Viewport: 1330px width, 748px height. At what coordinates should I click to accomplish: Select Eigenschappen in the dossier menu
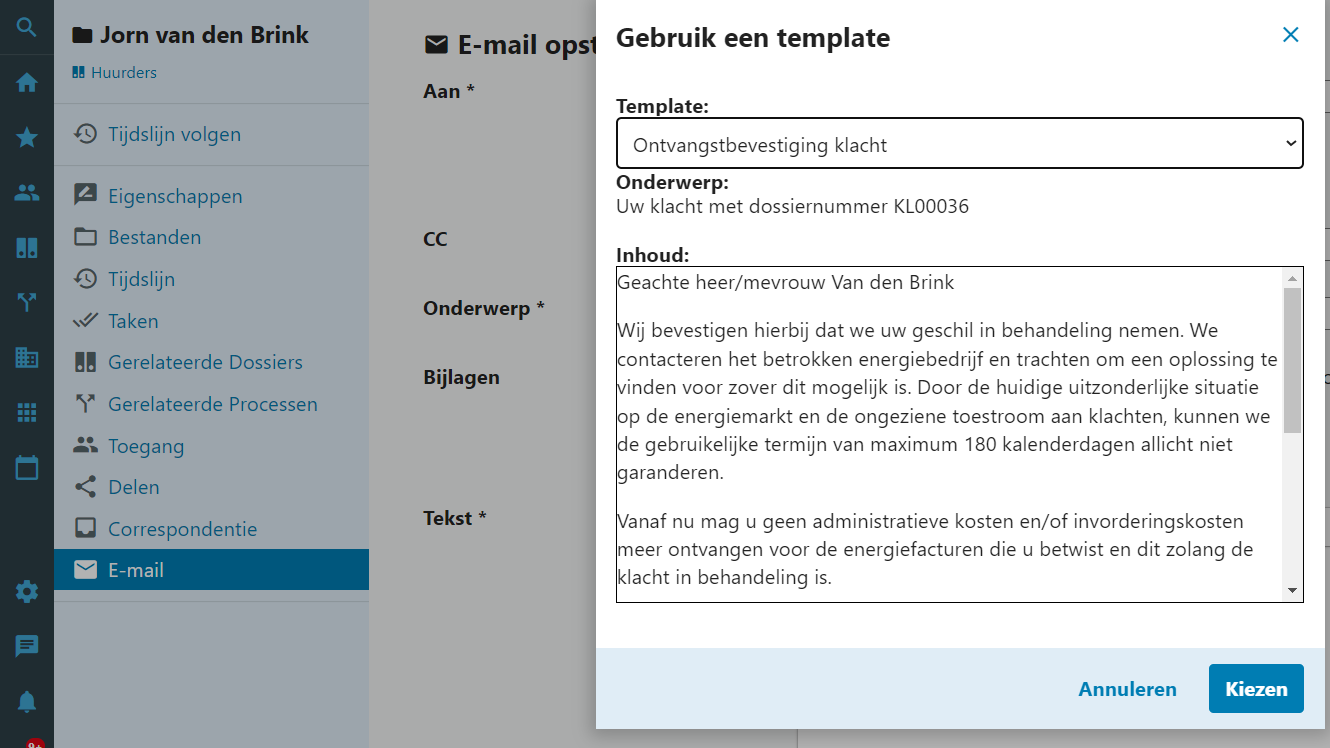[175, 196]
